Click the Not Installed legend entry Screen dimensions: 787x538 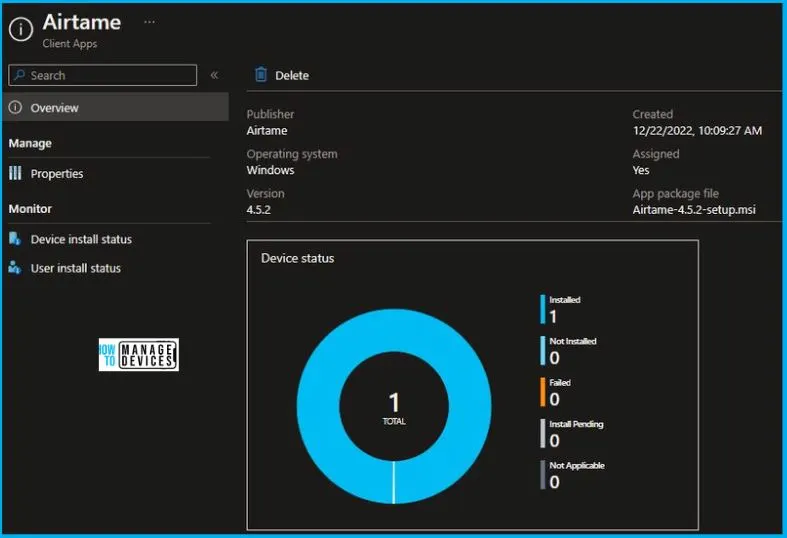[569, 351]
